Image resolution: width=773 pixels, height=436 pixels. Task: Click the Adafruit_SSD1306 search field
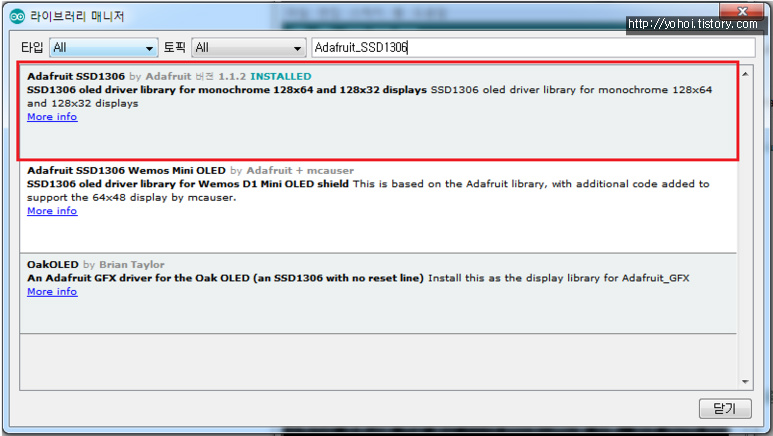(533, 48)
